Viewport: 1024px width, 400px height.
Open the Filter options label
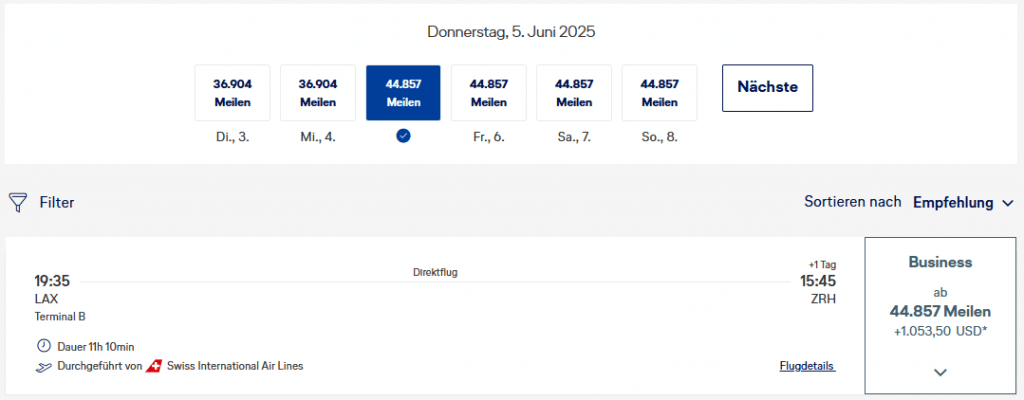(x=57, y=202)
